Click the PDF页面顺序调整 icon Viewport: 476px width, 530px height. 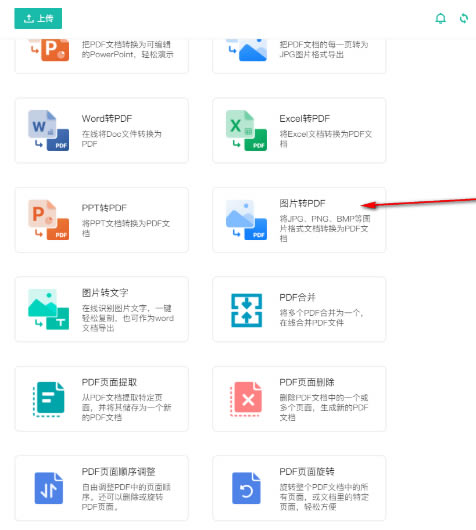point(49,488)
